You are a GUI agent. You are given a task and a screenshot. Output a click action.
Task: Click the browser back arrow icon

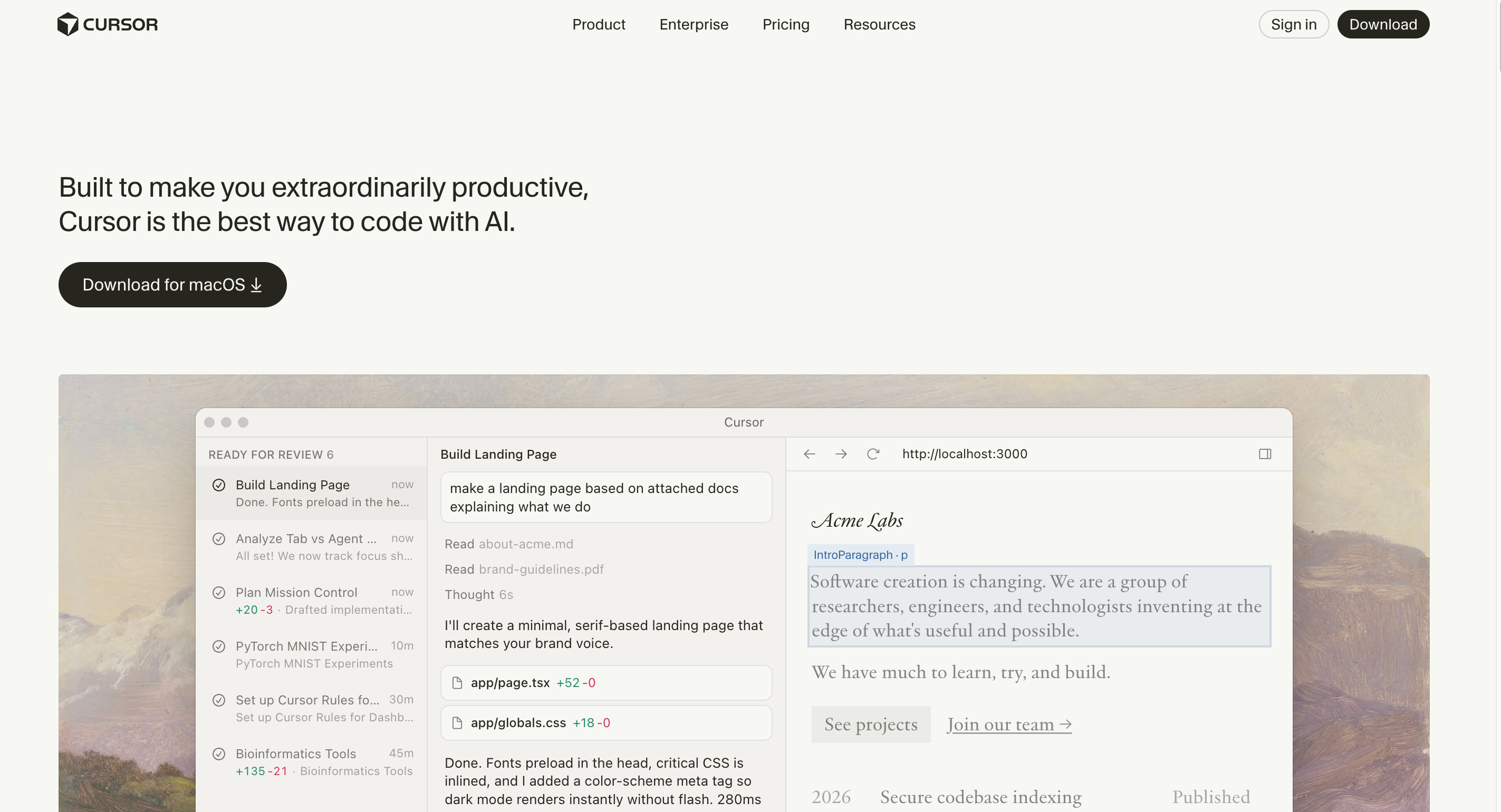(x=810, y=454)
